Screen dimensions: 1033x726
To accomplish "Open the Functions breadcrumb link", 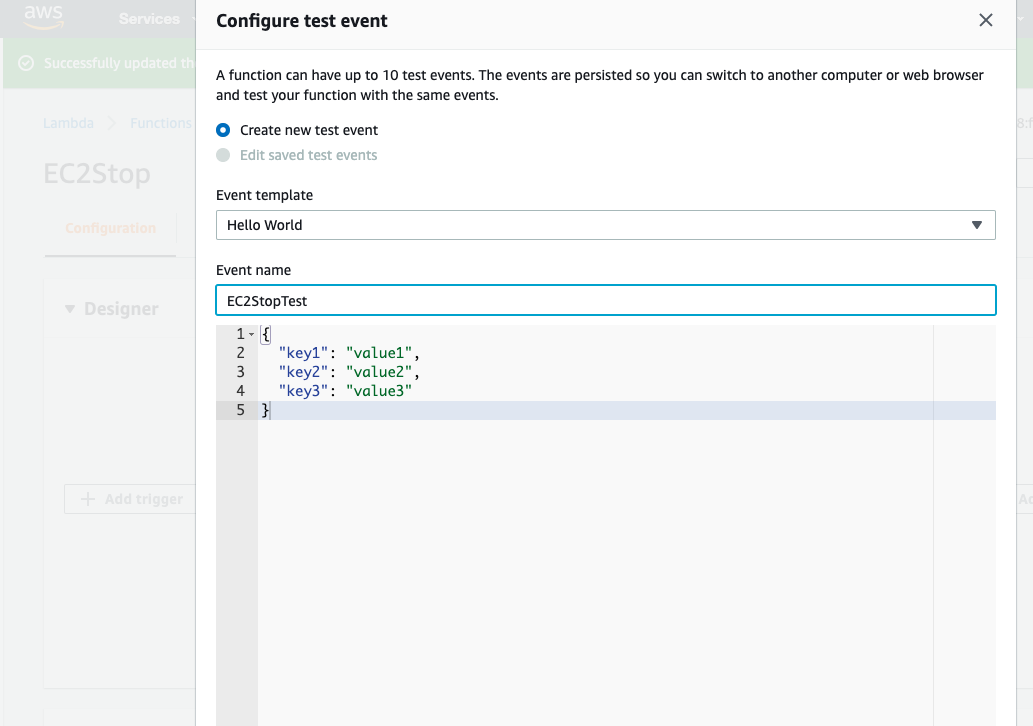I will (160, 123).
